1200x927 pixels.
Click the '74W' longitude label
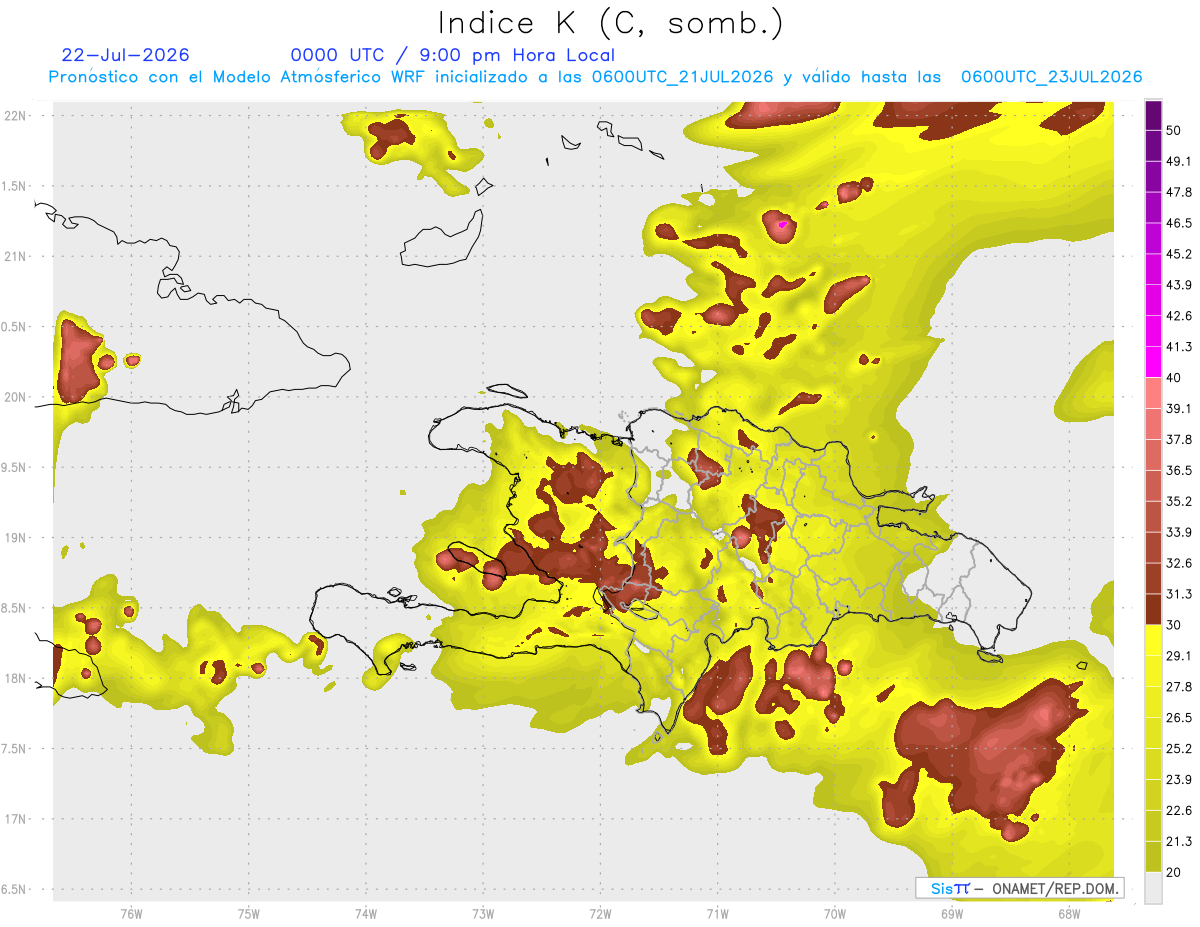point(366,912)
